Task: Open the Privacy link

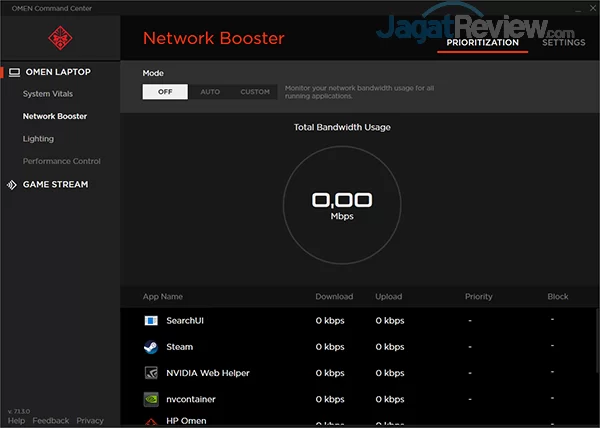Action: [90, 421]
